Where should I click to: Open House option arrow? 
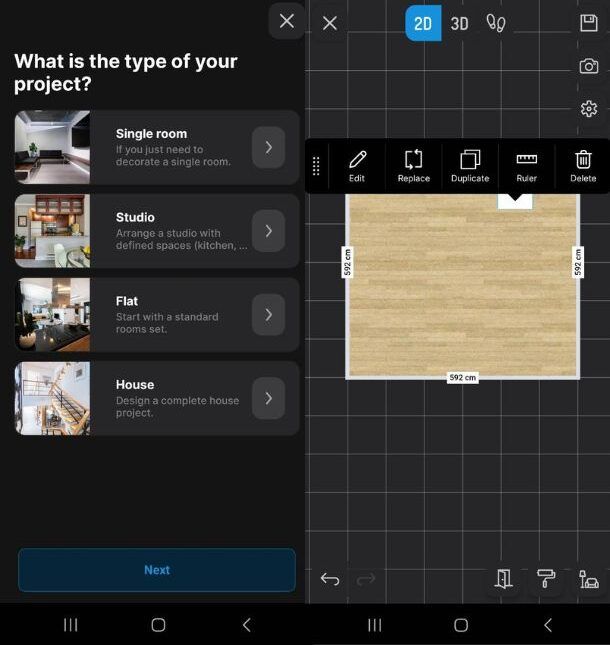268,398
